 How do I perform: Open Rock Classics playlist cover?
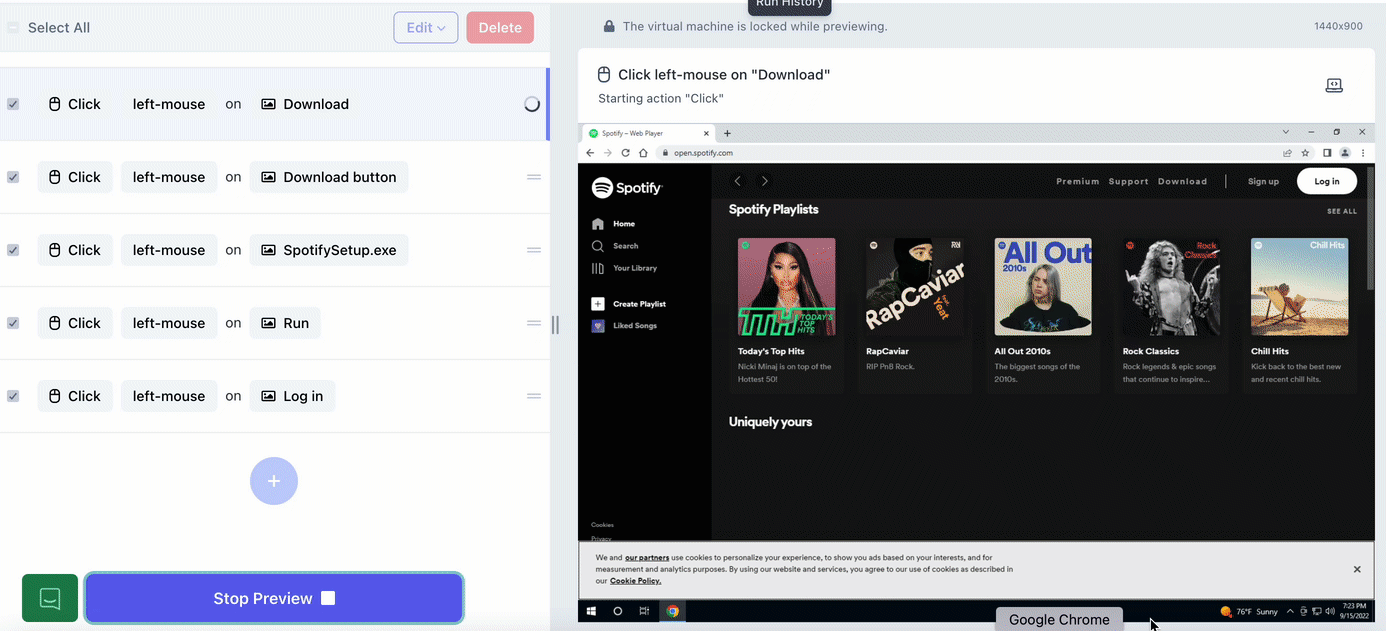[1171, 287]
